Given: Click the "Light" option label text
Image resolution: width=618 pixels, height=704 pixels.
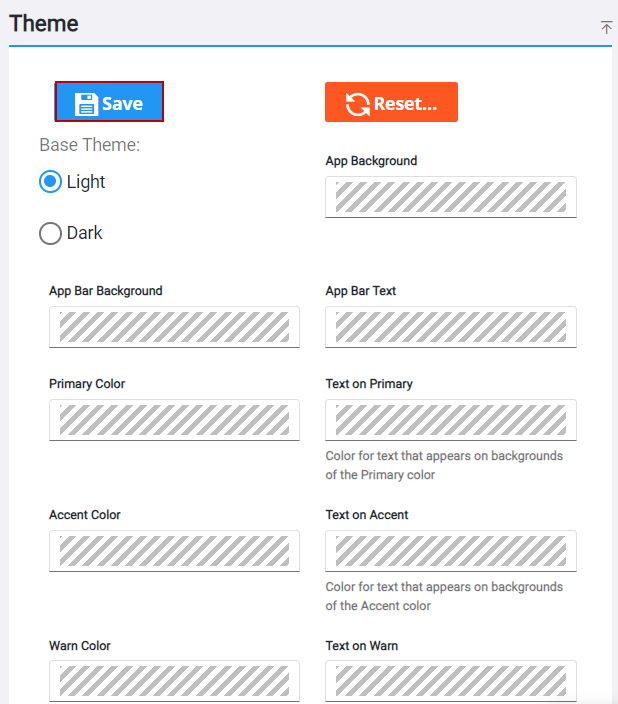Looking at the screenshot, I should [86, 182].
